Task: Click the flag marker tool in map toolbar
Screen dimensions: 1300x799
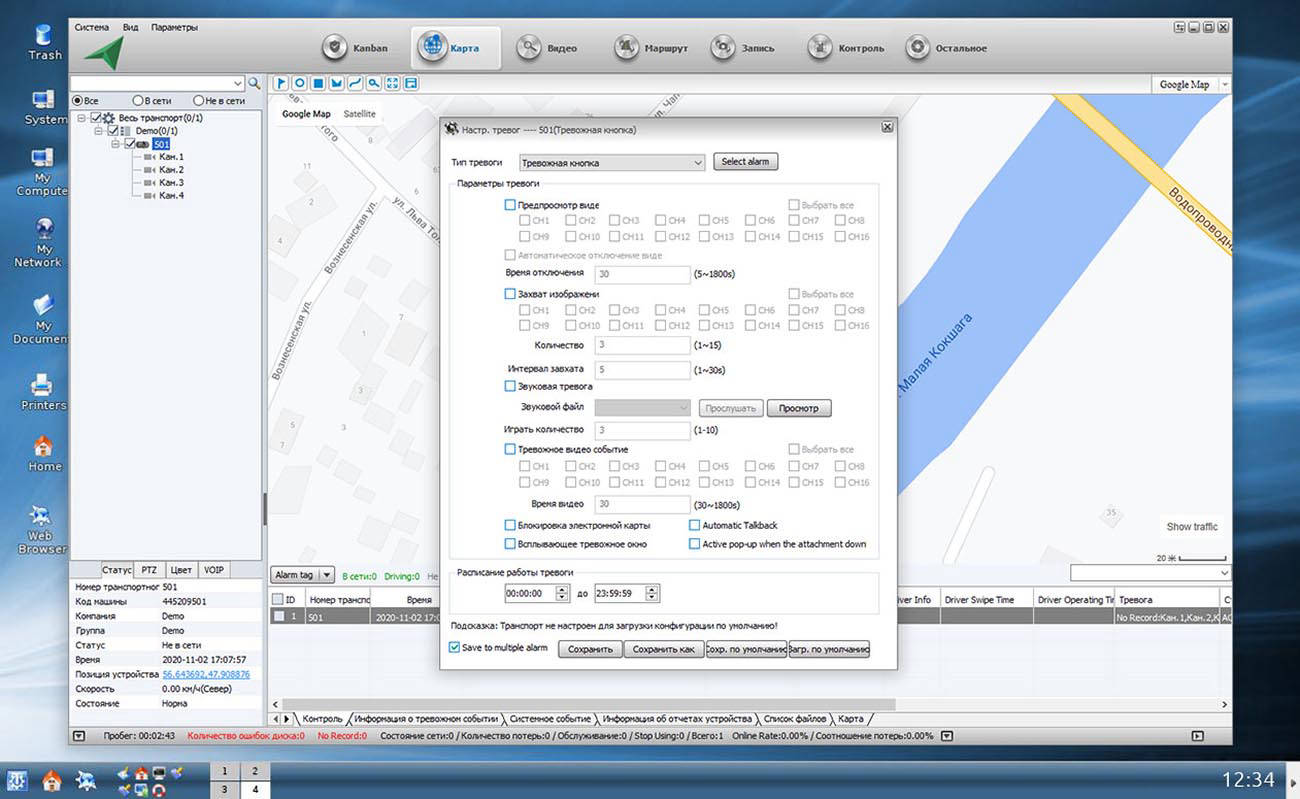Action: pos(281,83)
